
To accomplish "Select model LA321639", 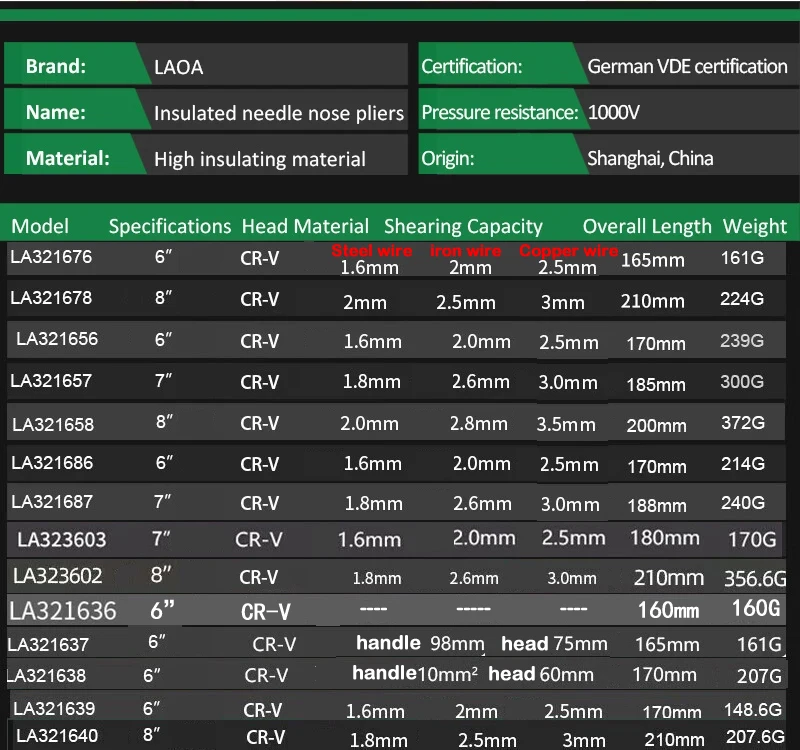I will point(54,709).
